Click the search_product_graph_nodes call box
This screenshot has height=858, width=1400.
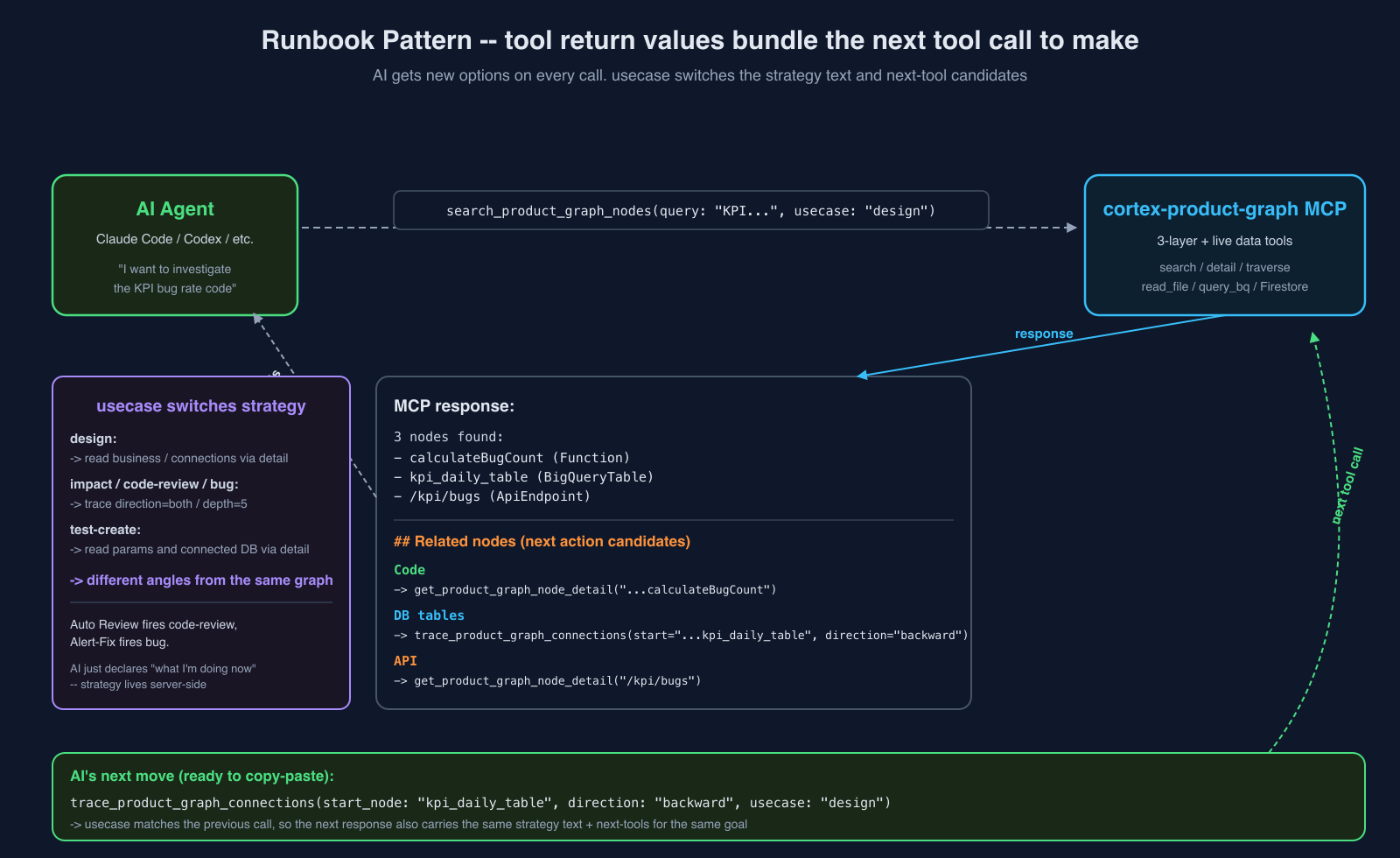coord(691,210)
